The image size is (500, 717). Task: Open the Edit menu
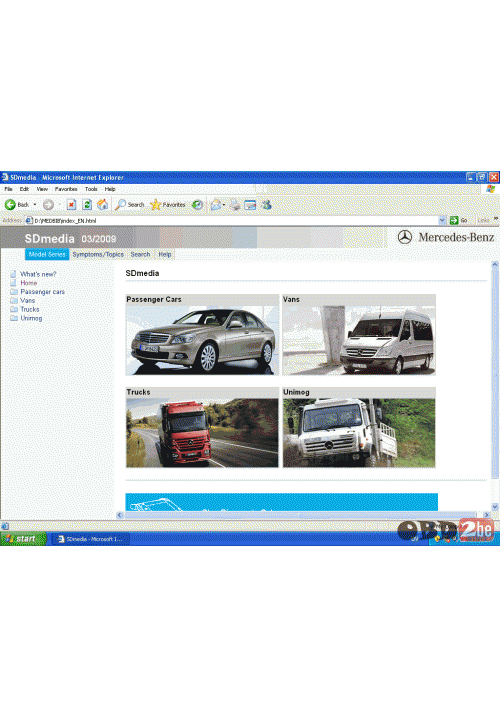(x=24, y=189)
